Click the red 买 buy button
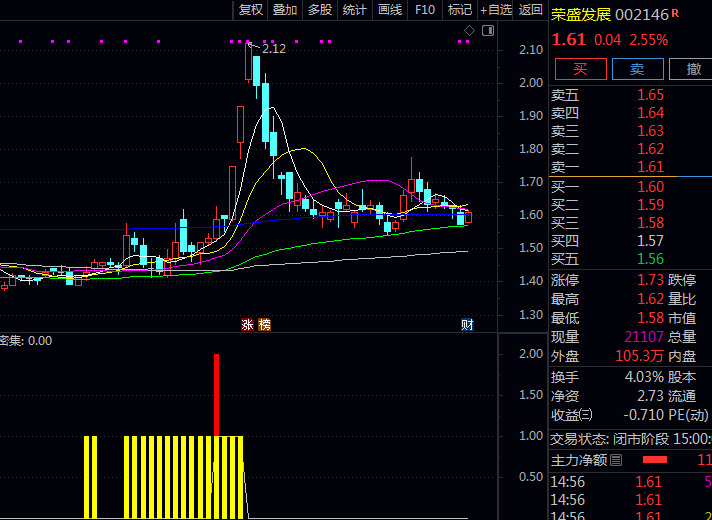Image resolution: width=712 pixels, height=520 pixels. click(581, 69)
